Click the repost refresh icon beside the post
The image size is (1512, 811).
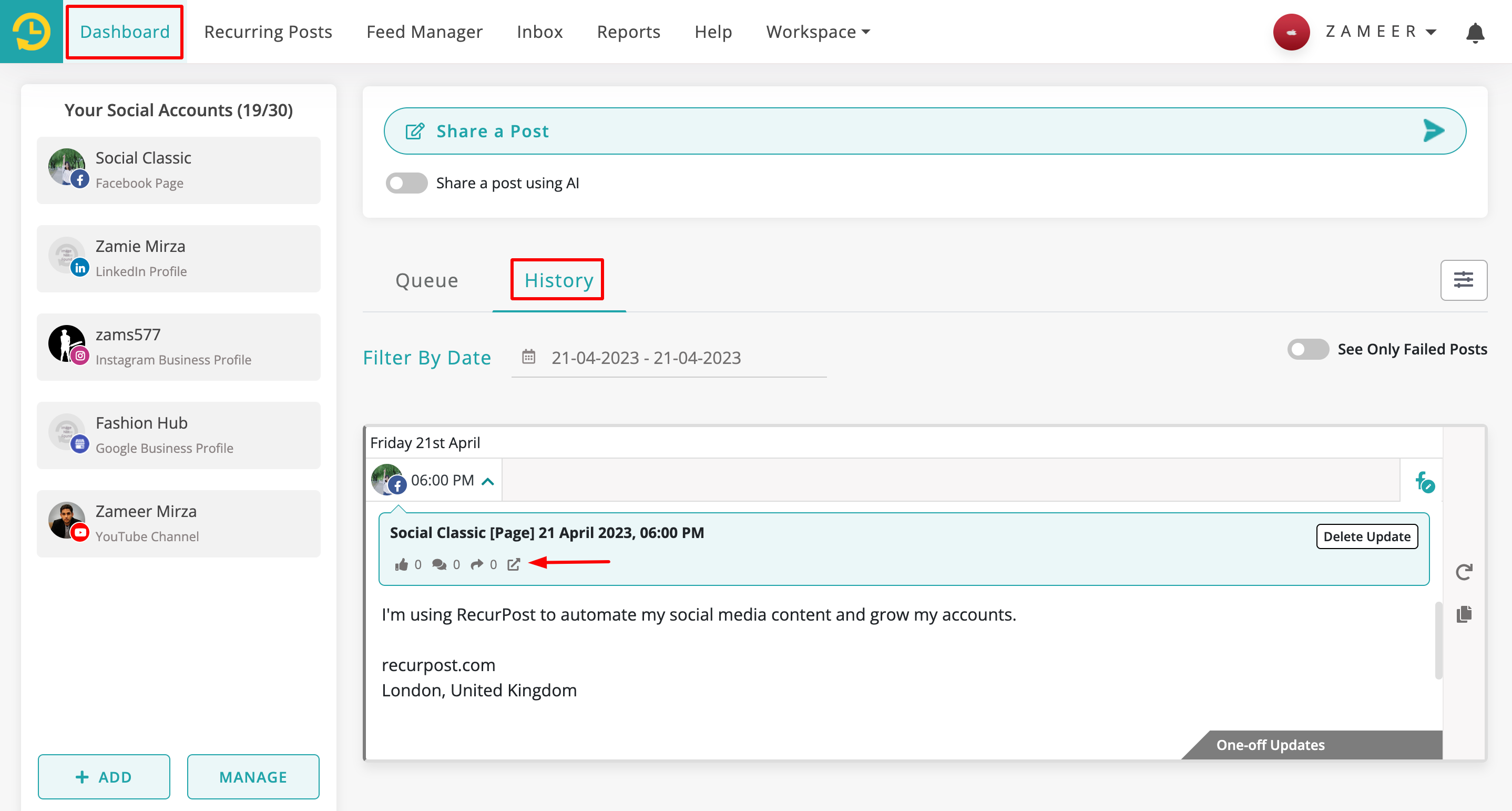(x=1464, y=572)
